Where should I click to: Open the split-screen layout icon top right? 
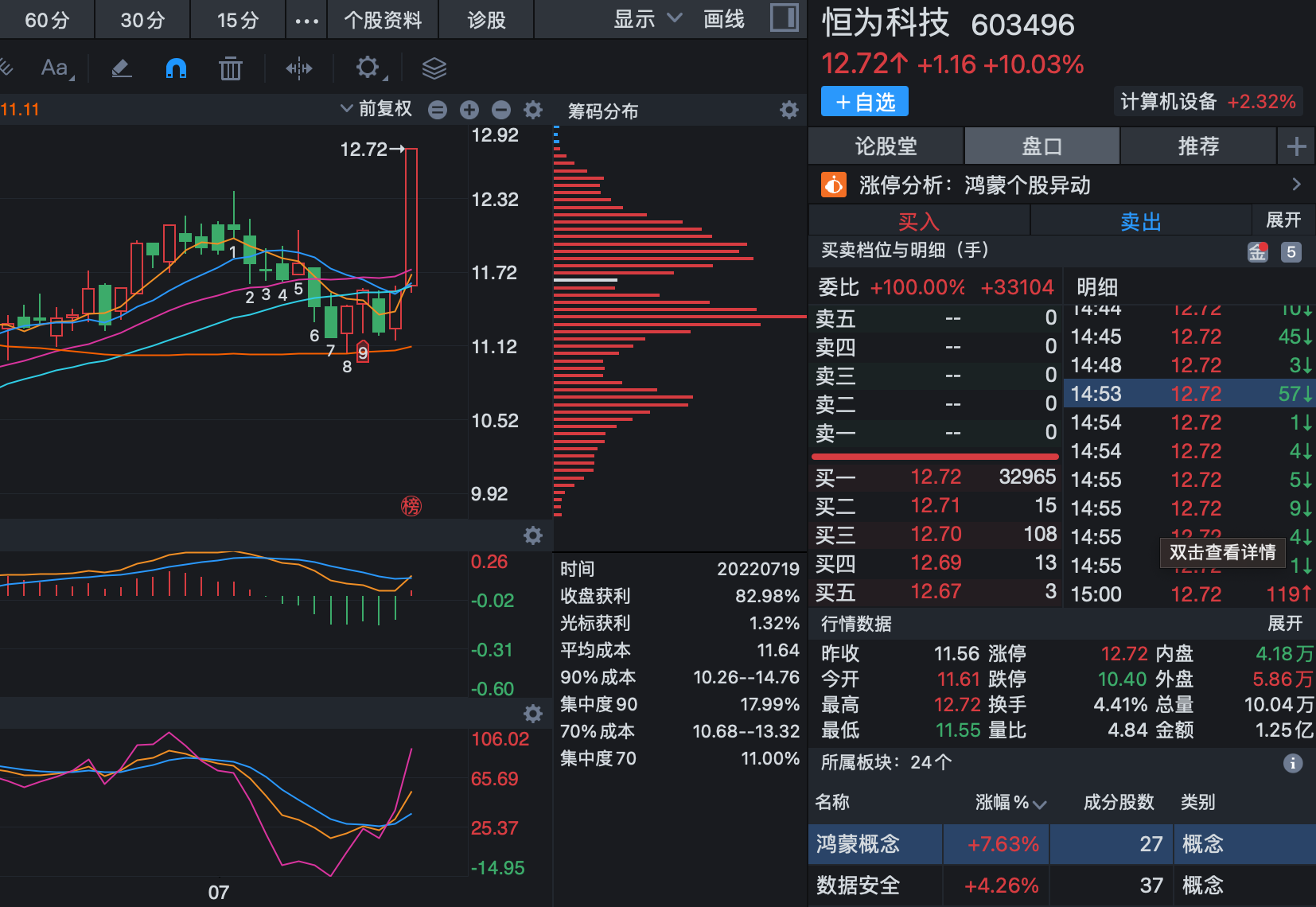coord(784,18)
